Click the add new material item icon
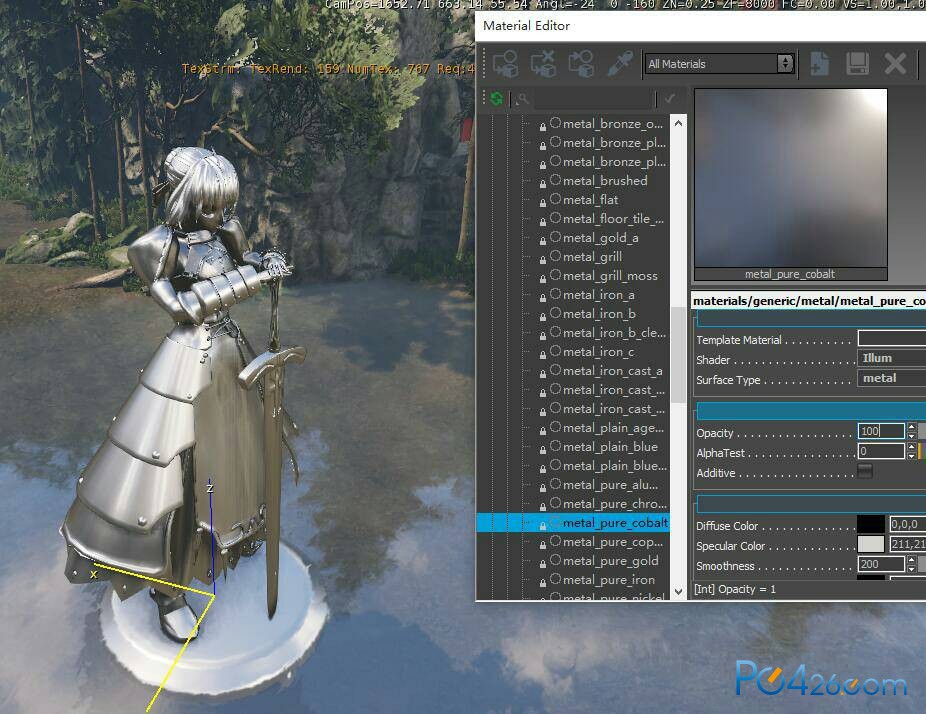Viewport: 926px width, 714px height. coord(819,63)
